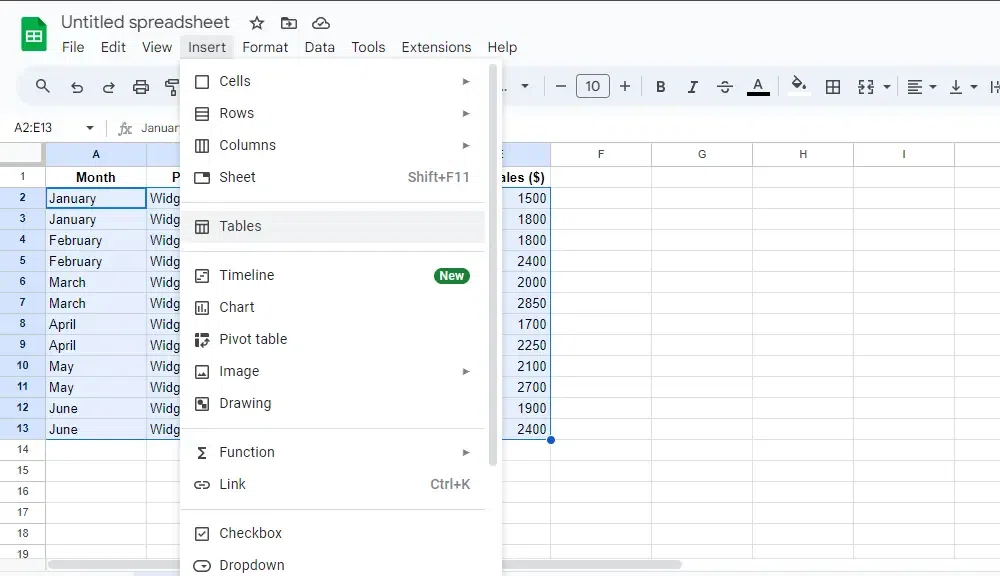Open horizontal align dropdown
Screen dimensions: 1000x576
coord(922,87)
